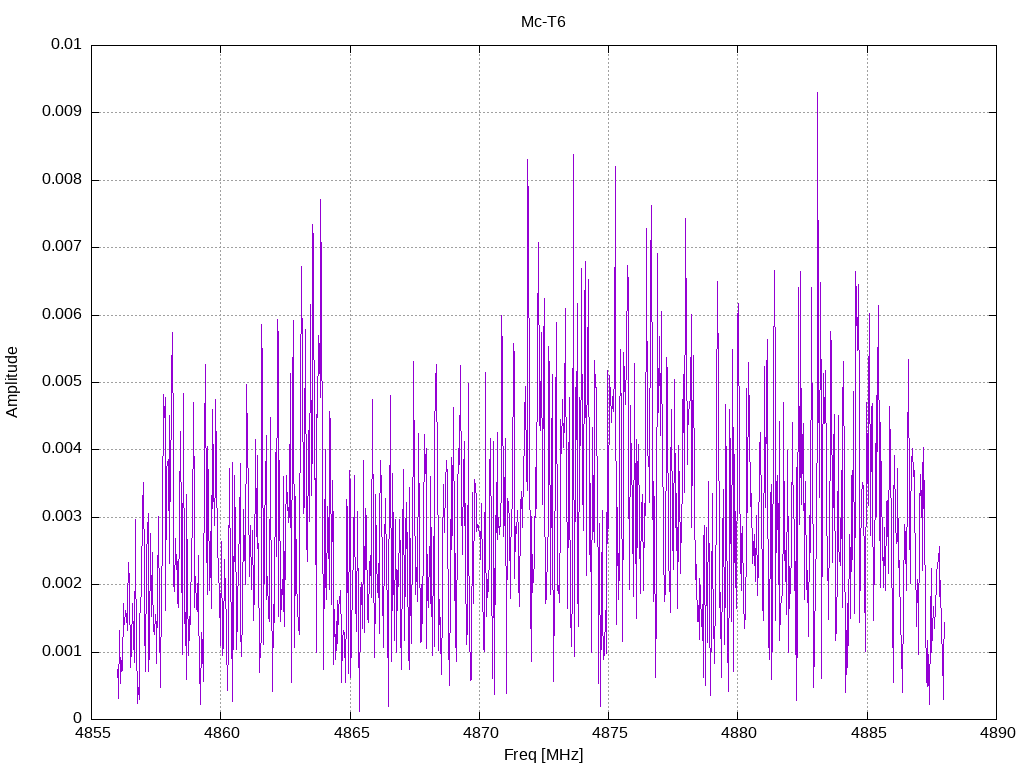Click the 0.009 y-axis tick label
Image resolution: width=1024 pixels, height=768 pixels.
[62, 112]
